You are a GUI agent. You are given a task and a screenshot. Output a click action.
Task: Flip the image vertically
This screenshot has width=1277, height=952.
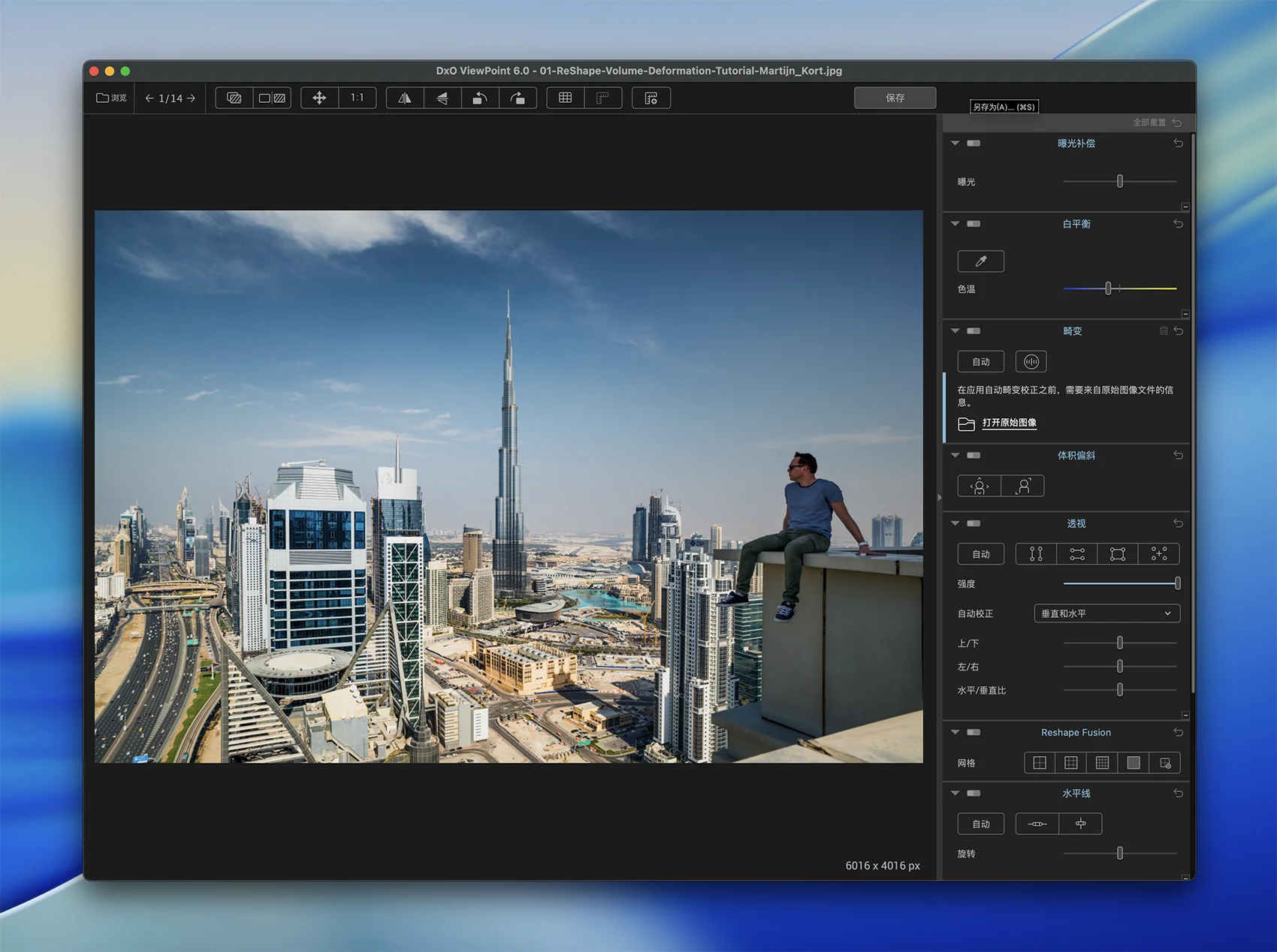442,98
